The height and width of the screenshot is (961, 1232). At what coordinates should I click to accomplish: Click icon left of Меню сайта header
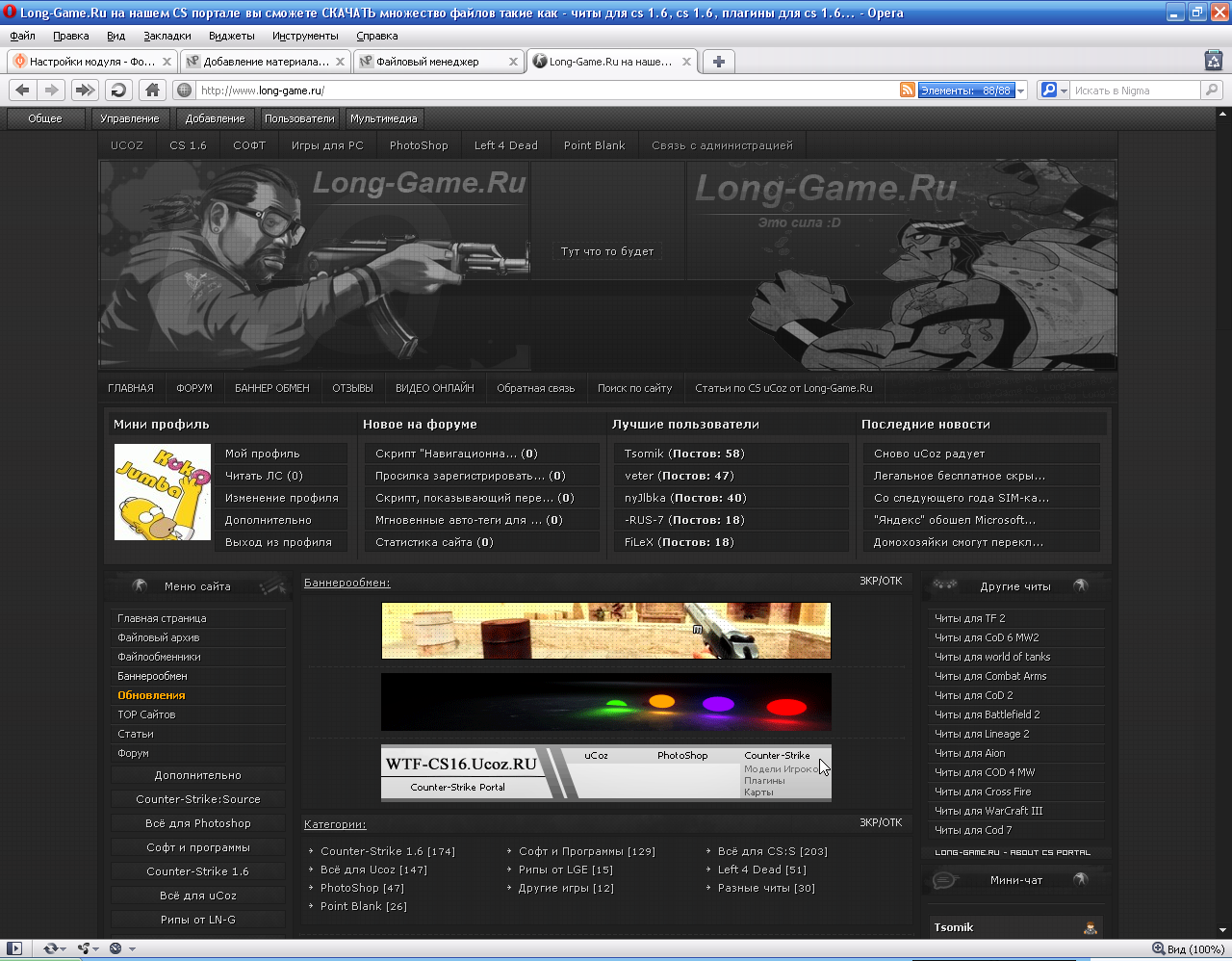(x=140, y=585)
